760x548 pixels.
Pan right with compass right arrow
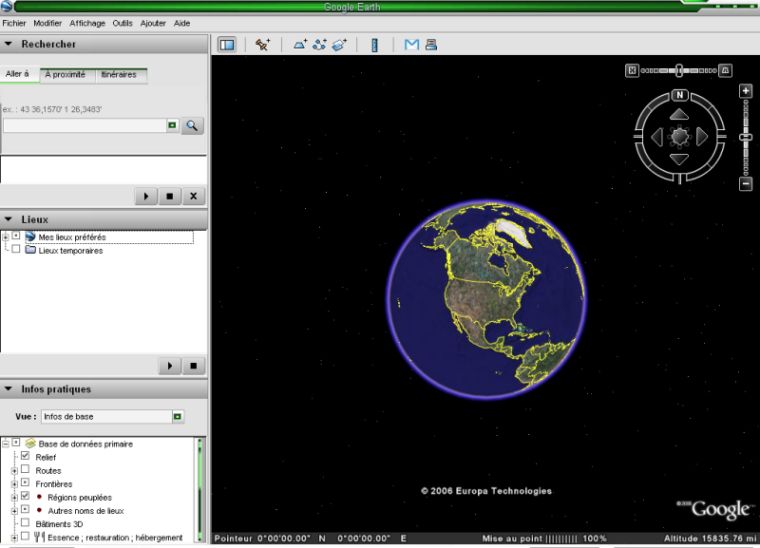click(702, 137)
